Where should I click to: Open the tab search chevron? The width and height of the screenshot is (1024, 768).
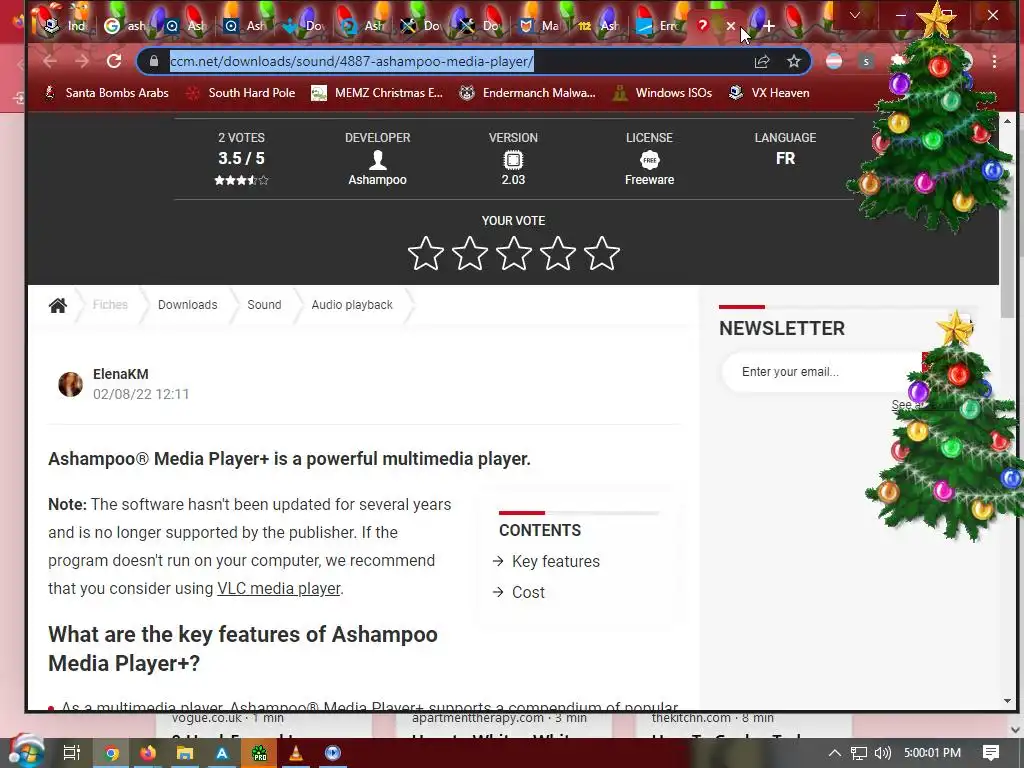pos(854,15)
